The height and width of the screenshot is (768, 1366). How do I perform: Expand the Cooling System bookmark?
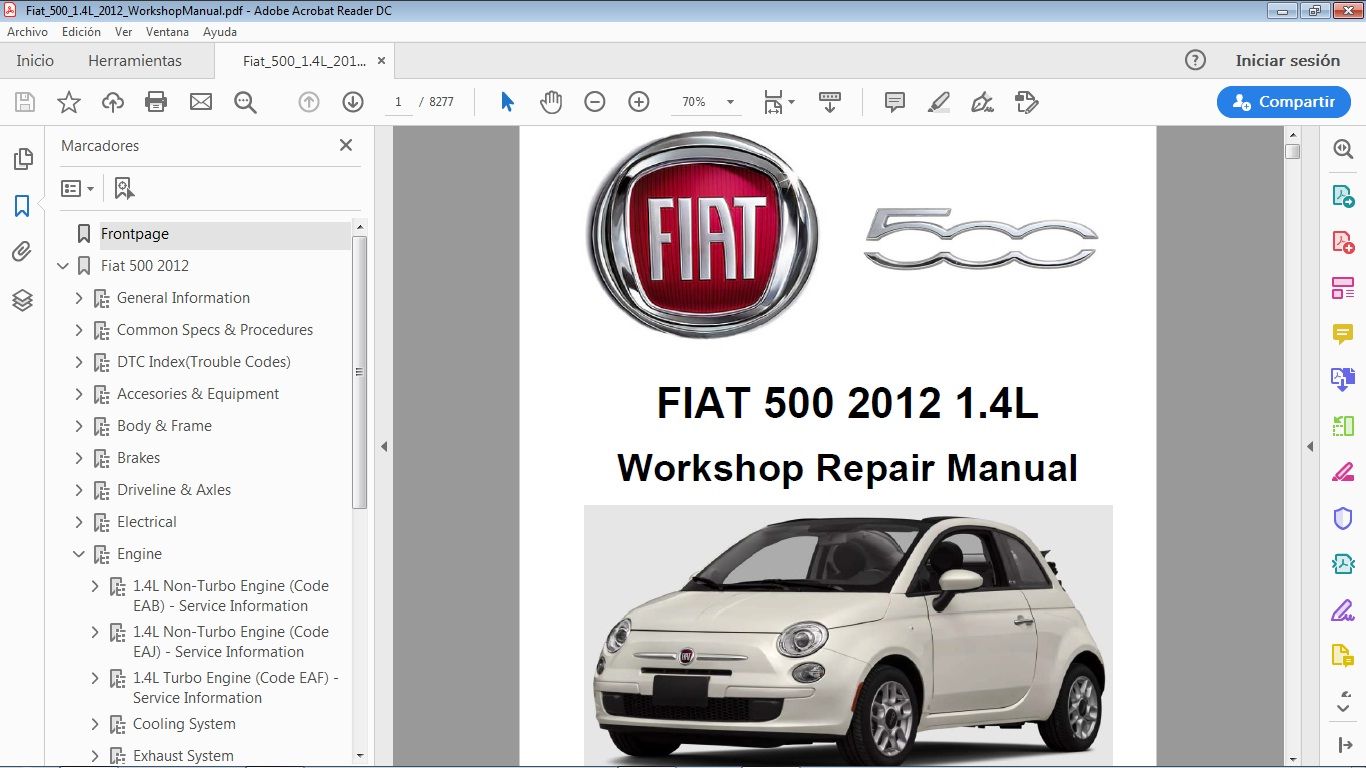pyautogui.click(x=95, y=724)
